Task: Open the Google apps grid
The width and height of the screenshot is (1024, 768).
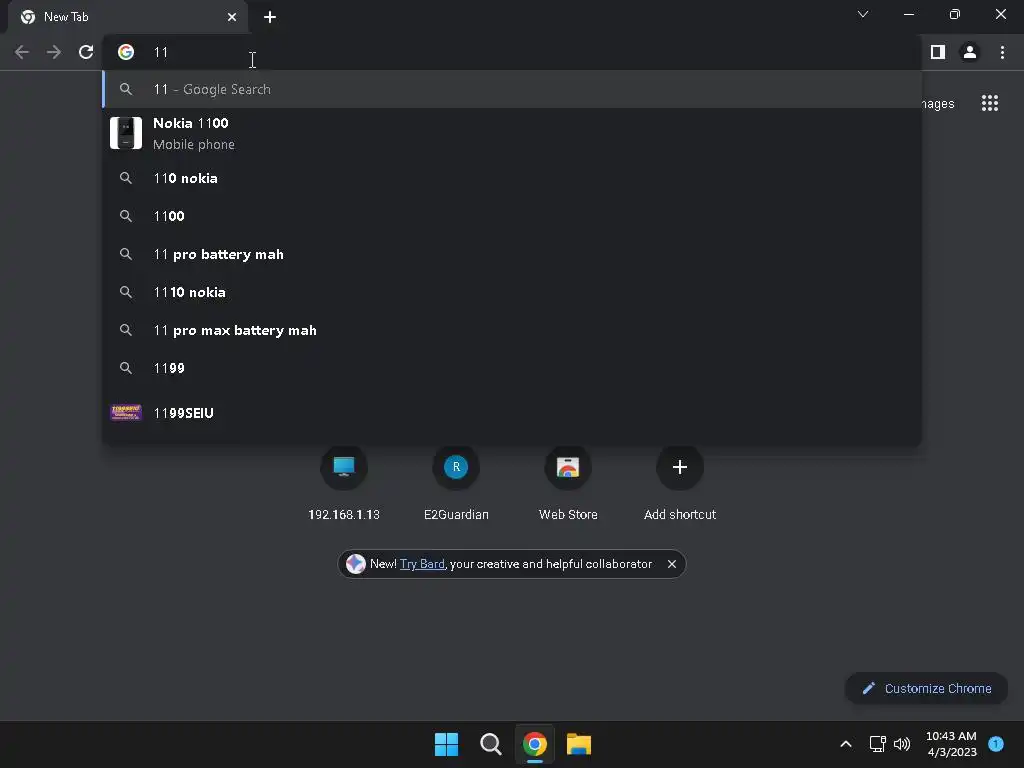Action: (990, 103)
